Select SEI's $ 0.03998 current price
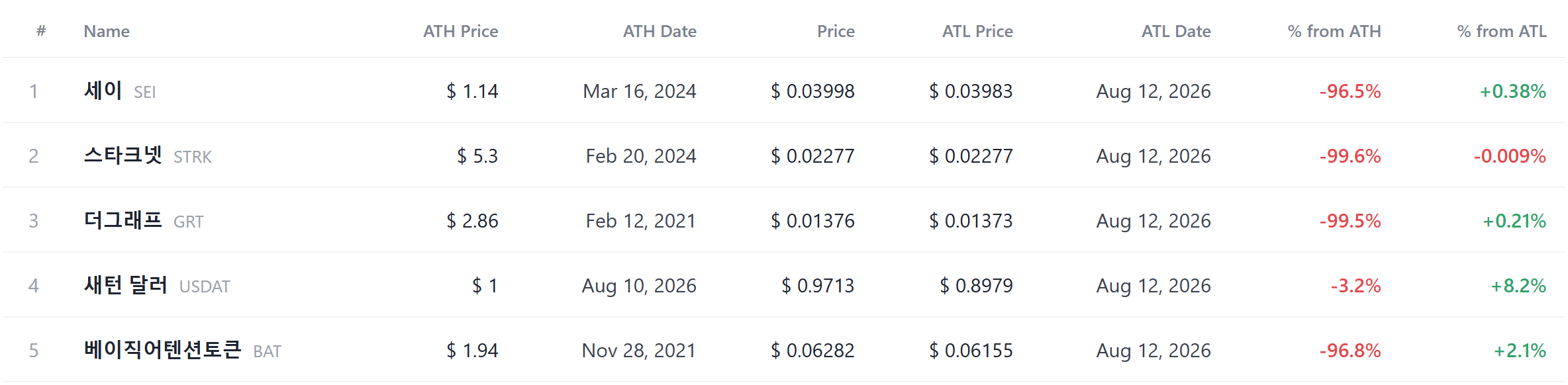The height and width of the screenshot is (385, 1568). pos(812,91)
